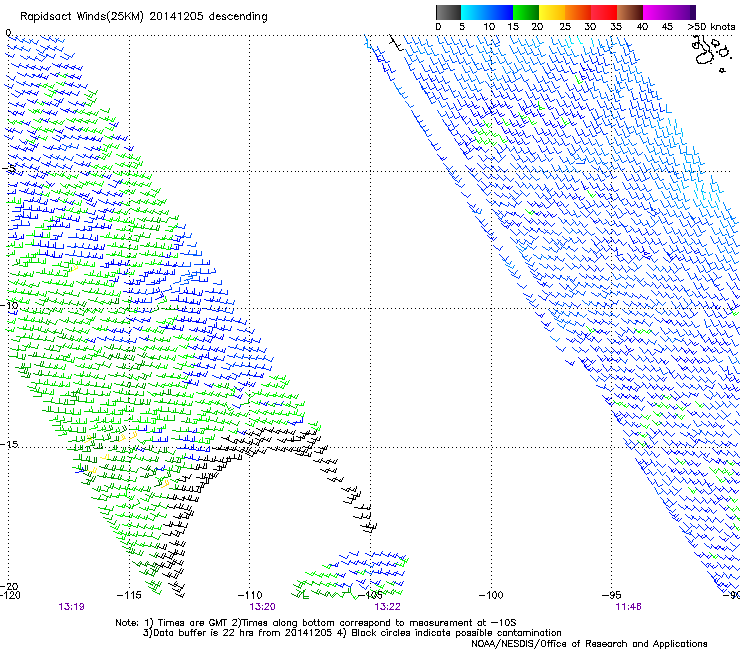Click the yellow 20-25 knots color swatch
Screen dimensions: 740x650
tap(552, 12)
